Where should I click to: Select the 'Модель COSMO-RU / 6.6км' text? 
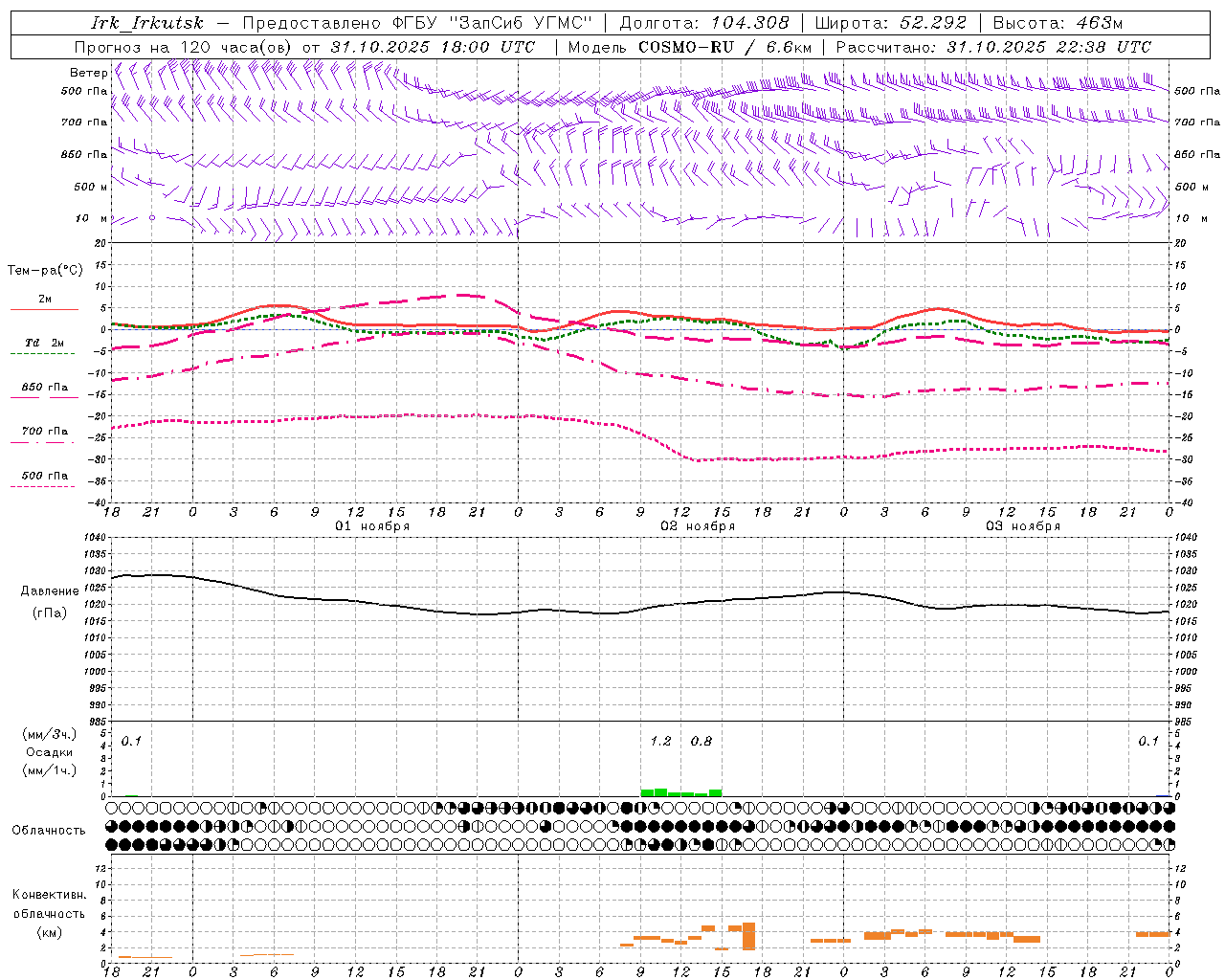pos(689,47)
